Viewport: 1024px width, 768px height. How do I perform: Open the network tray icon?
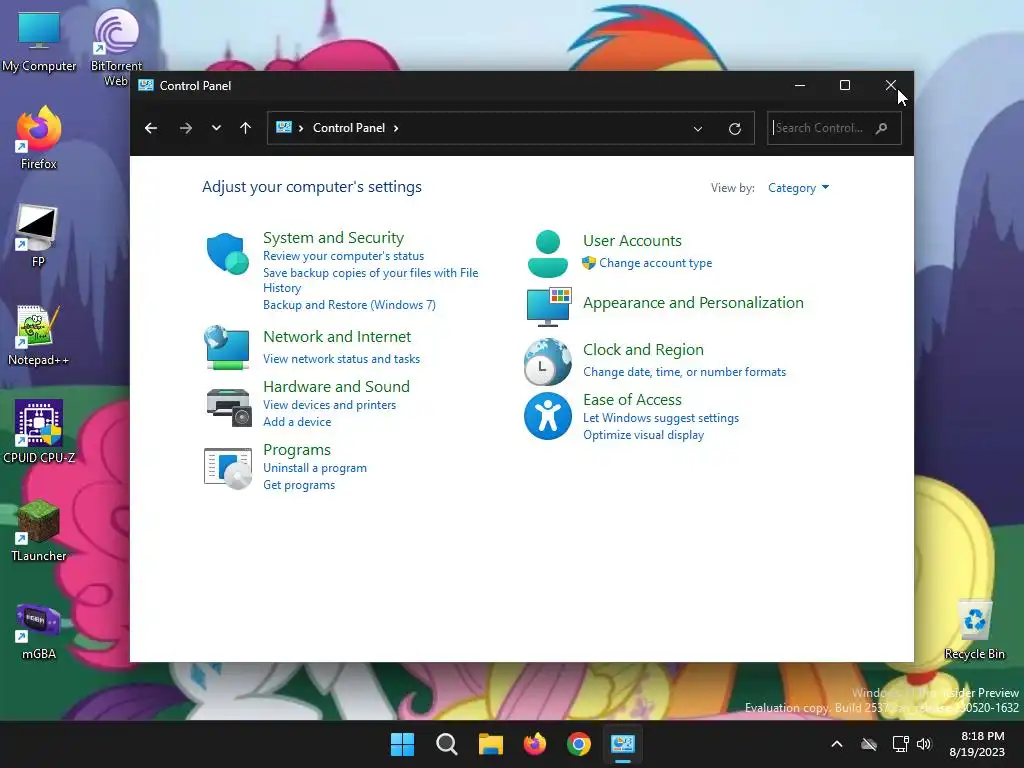click(901, 744)
